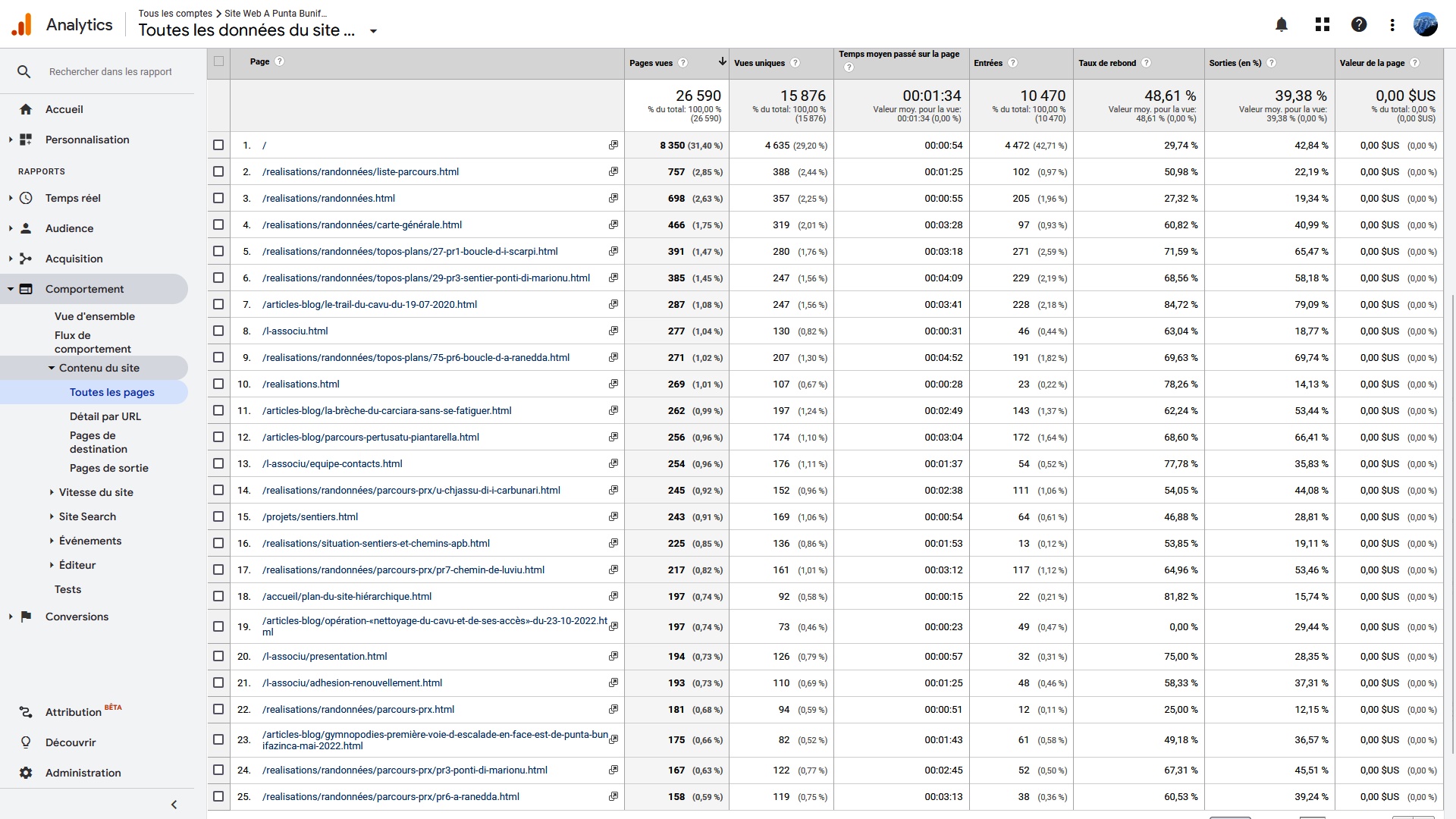
Task: Open Vue d'ensemble under Comportement
Action: tap(95, 316)
